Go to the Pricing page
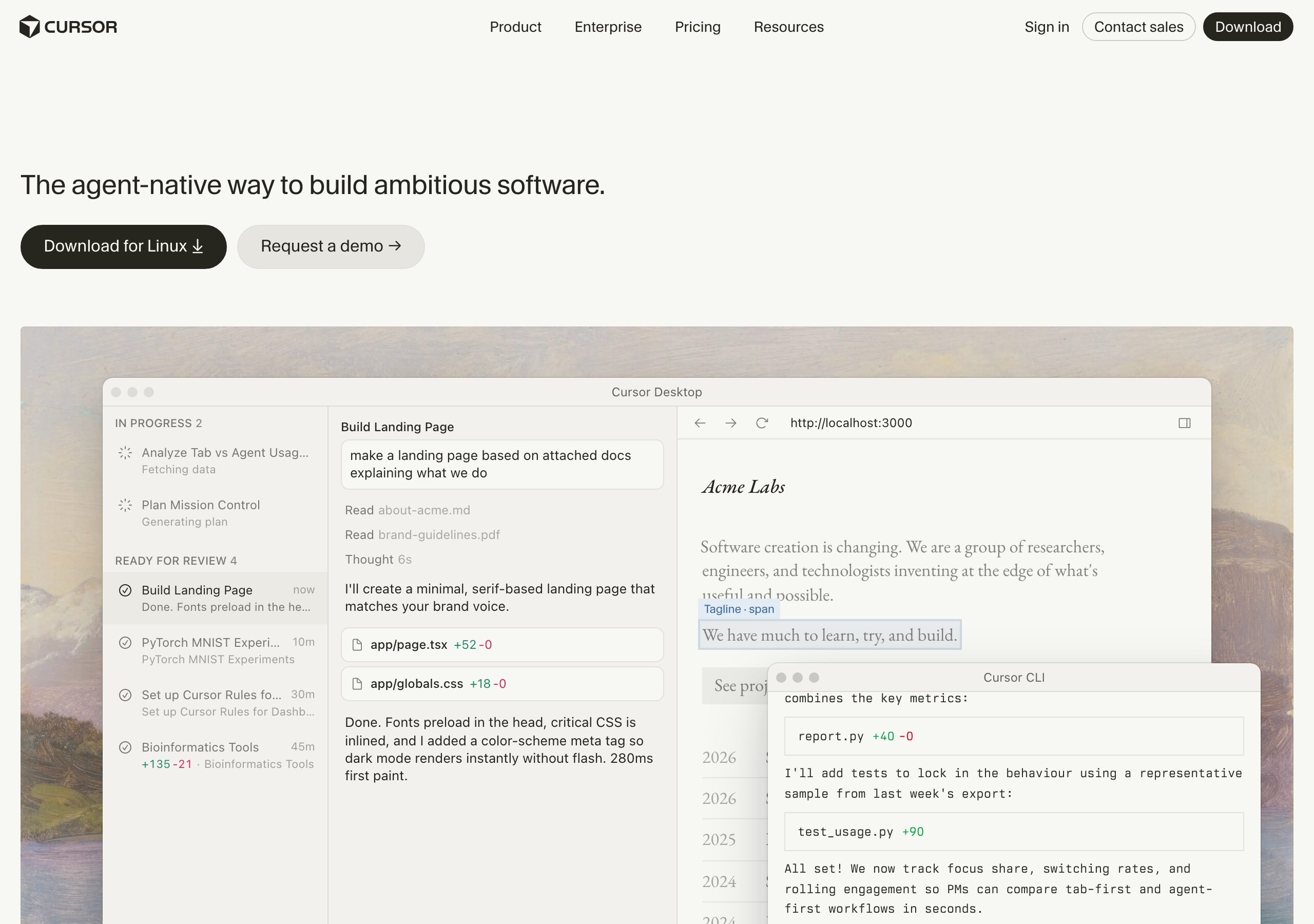 tap(697, 27)
